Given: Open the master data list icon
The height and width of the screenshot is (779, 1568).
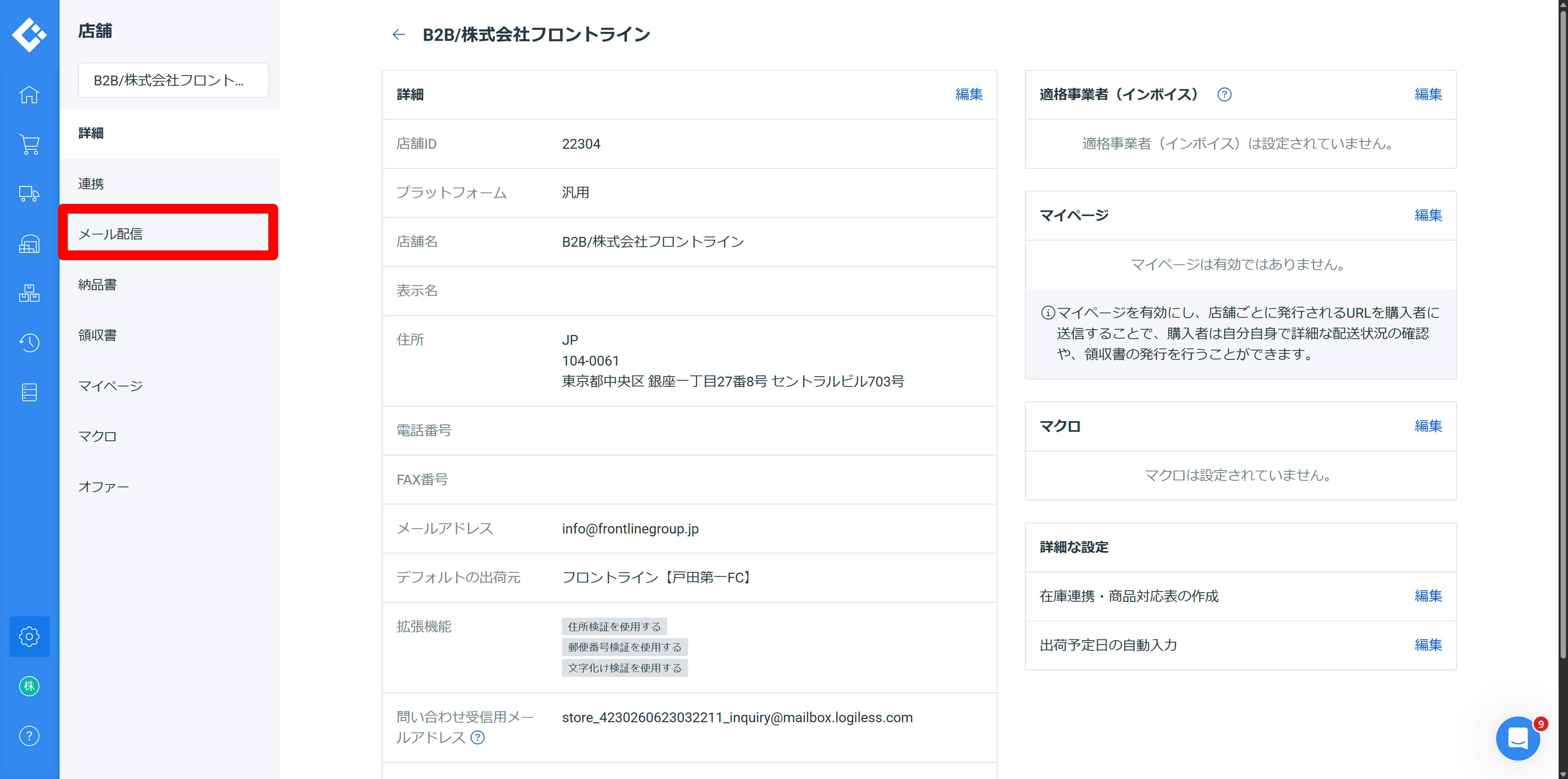Looking at the screenshot, I should coord(29,392).
